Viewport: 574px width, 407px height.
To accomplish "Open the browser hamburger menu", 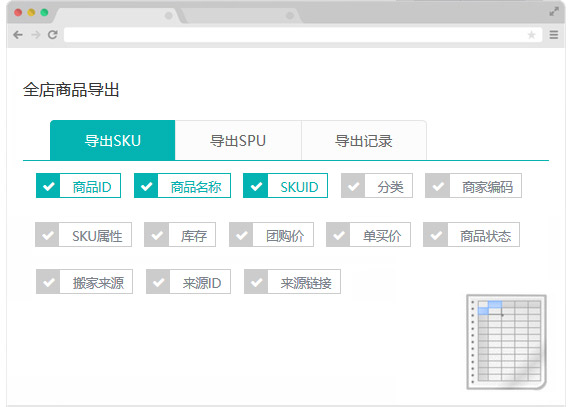I will coord(554,35).
